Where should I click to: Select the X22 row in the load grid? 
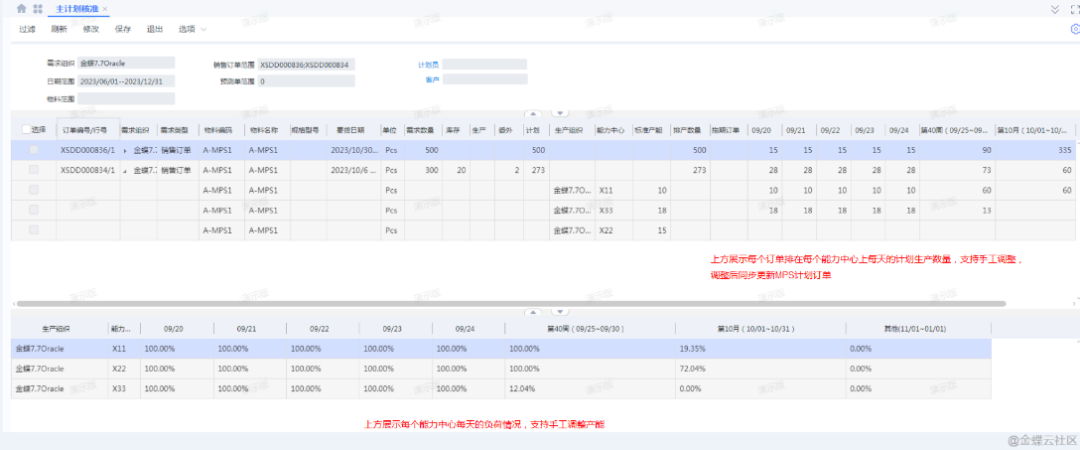[501, 369]
